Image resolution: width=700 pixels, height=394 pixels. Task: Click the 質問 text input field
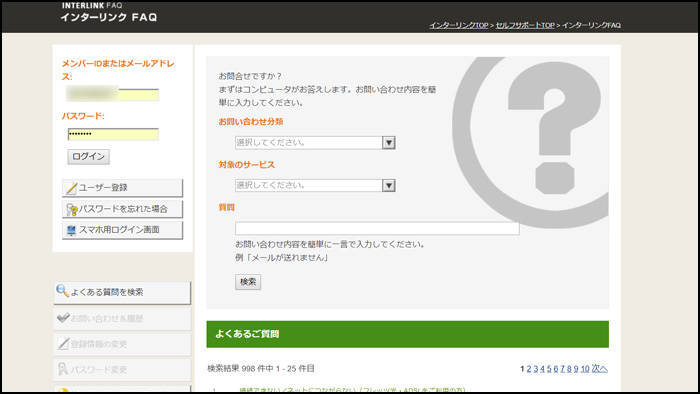tap(377, 228)
